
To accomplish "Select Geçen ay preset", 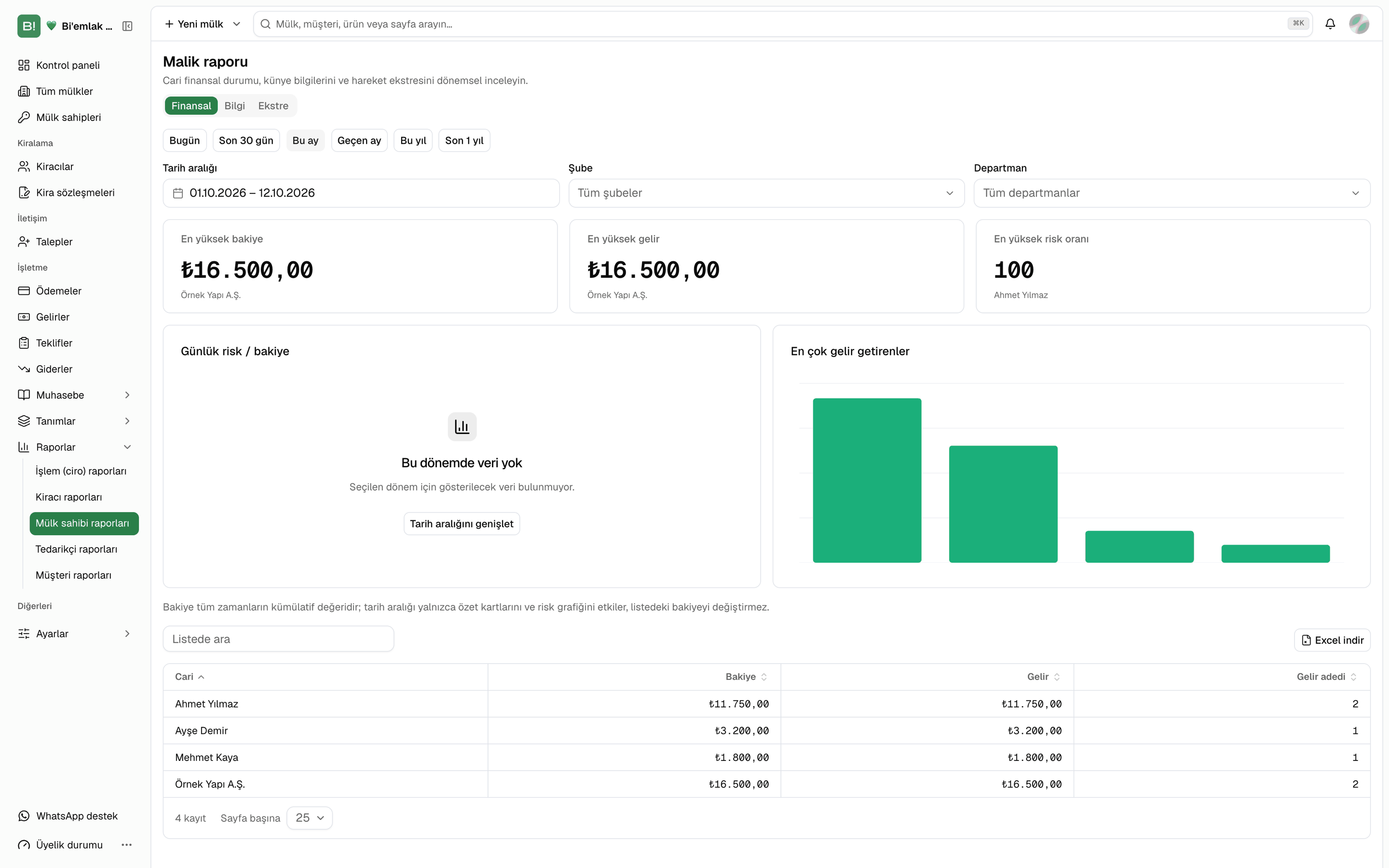I will click(x=359, y=141).
